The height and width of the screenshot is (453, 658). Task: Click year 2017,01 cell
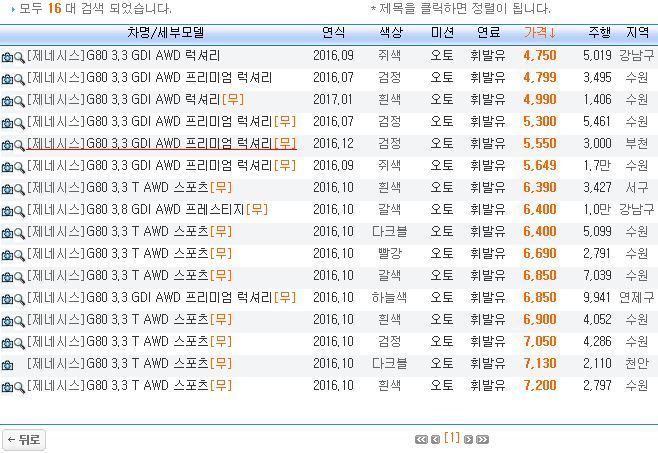click(x=333, y=100)
